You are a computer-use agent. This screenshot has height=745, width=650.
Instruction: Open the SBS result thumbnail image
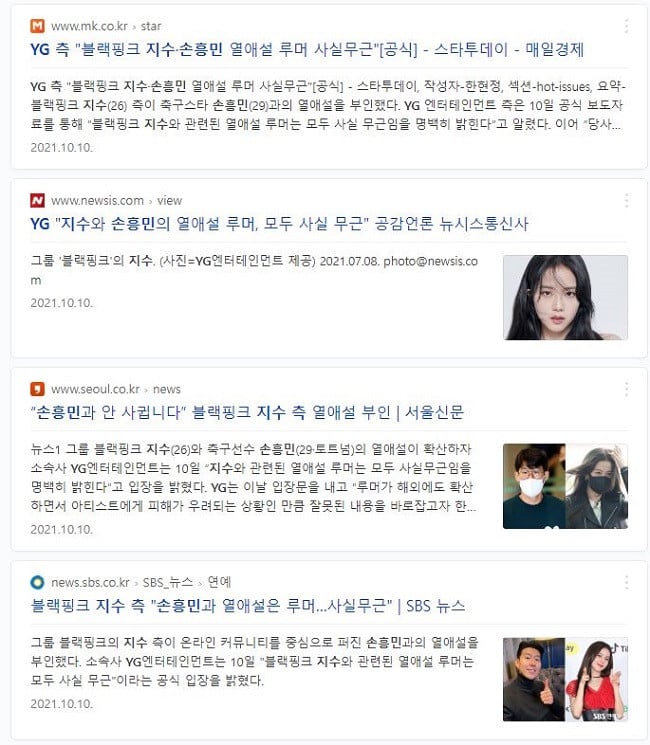point(565,679)
